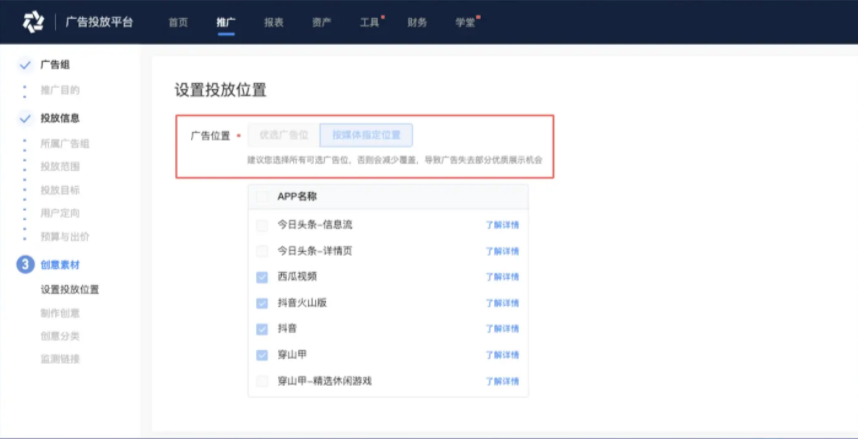The image size is (858, 439).
Task: Select 设置投放位置 in sidebar
Action: pos(70,290)
